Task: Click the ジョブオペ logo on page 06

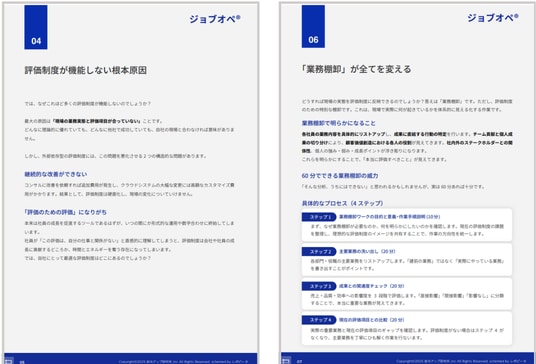Action: click(x=493, y=18)
